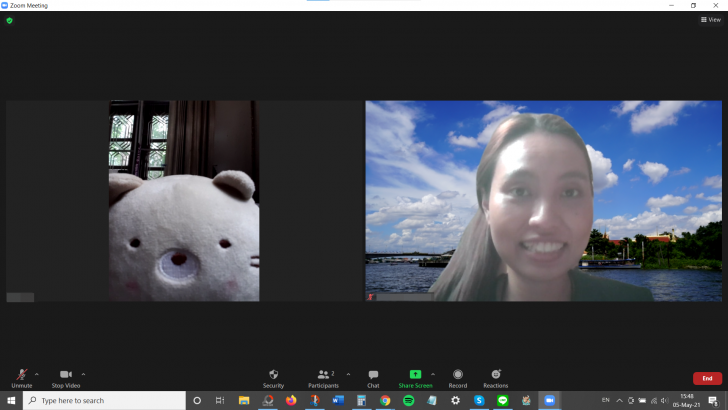Viewport: 728px width, 410px height.
Task: Expand audio options arrow beside Unmute
Action: 37,374
